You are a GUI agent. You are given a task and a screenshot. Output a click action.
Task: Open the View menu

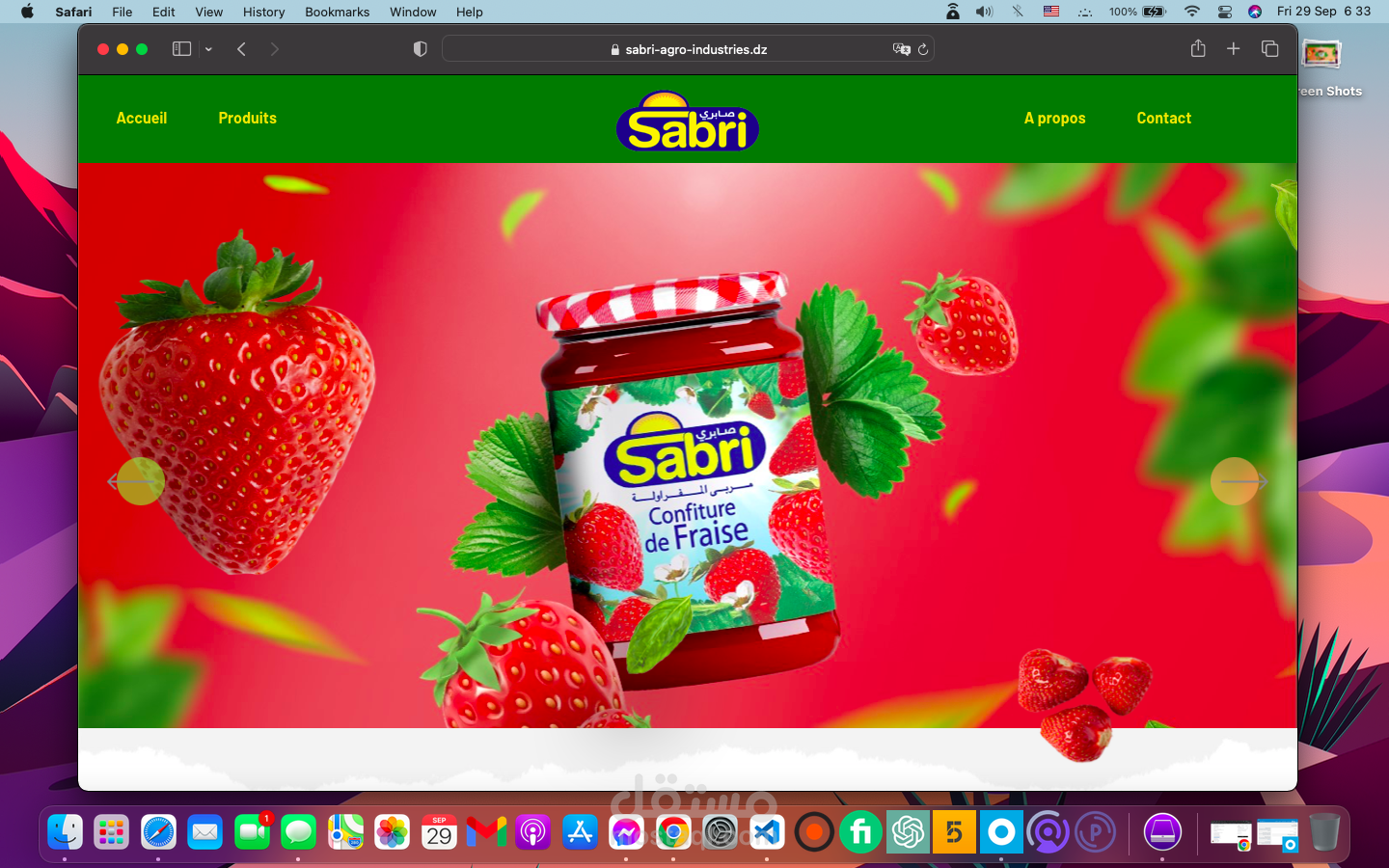pyautogui.click(x=209, y=12)
